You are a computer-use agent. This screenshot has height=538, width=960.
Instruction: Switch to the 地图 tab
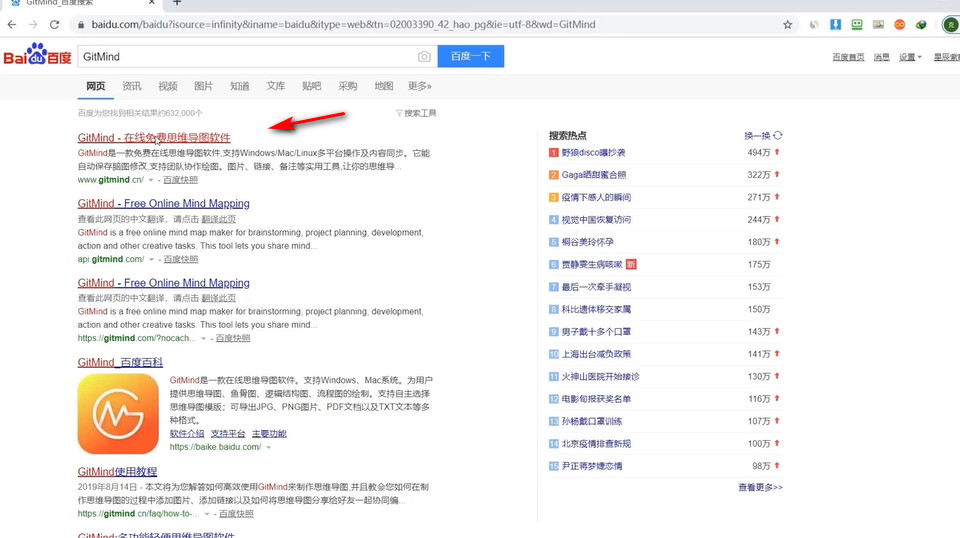pyautogui.click(x=384, y=86)
